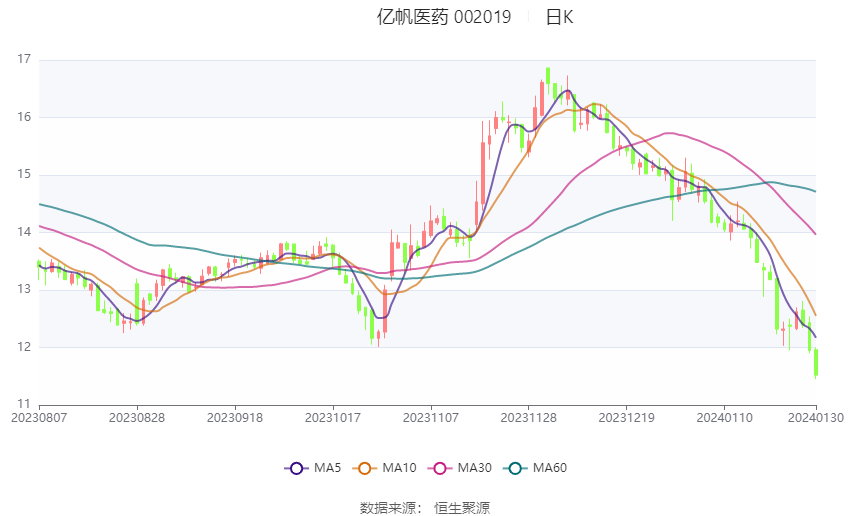Viewport: 850px width, 516px height.
Task: Select the 20231017 date axis label
Action: click(x=333, y=418)
